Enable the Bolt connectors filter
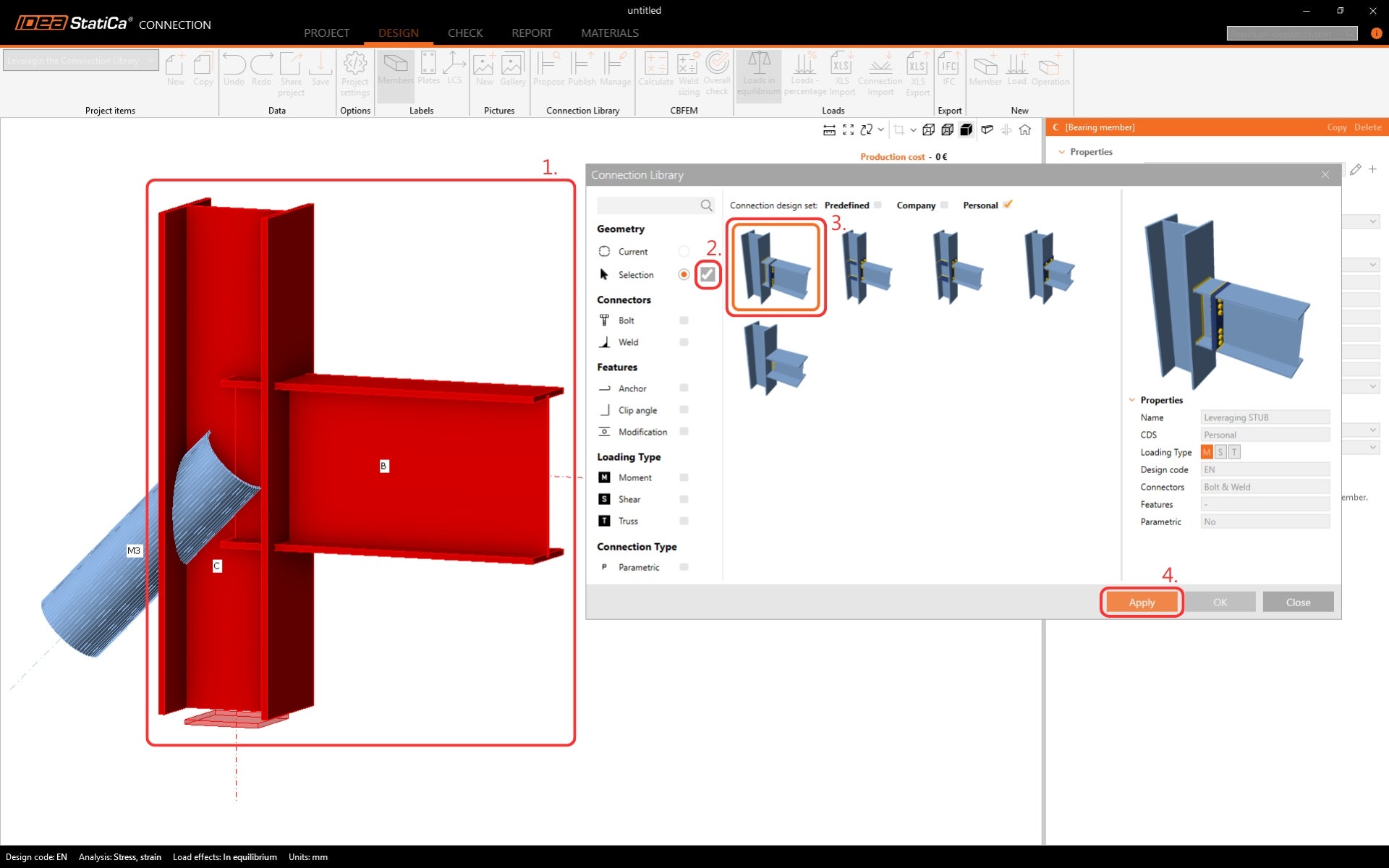This screenshot has width=1389, height=868. point(684,320)
